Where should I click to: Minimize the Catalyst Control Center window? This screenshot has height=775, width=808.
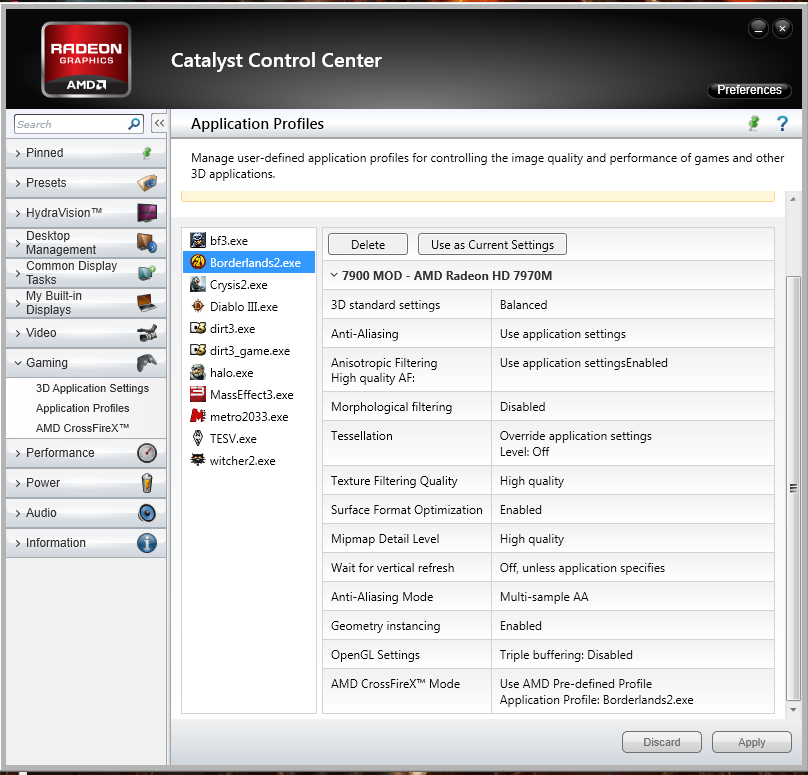[x=759, y=29]
